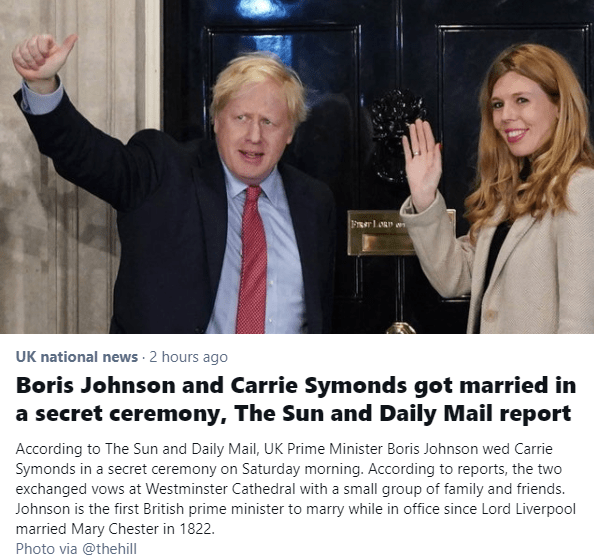594x560 pixels.
Task: Open the headline about the secret ceremony
Action: [296, 399]
